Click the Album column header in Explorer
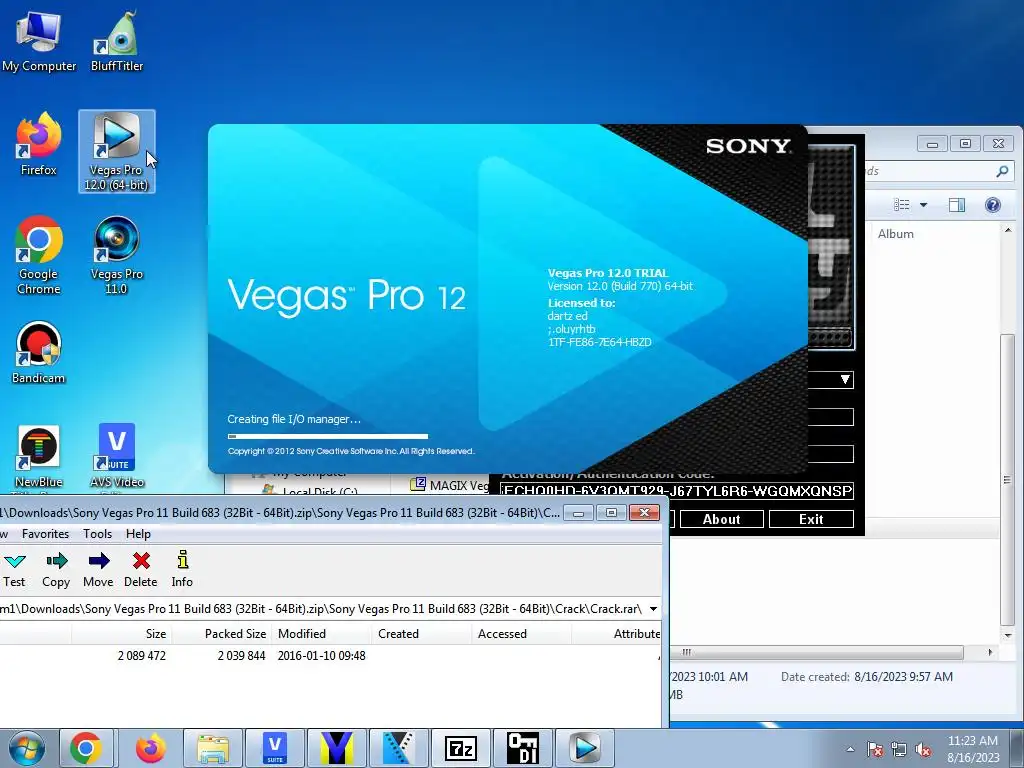Viewport: 1024px width, 768px height. (895, 234)
